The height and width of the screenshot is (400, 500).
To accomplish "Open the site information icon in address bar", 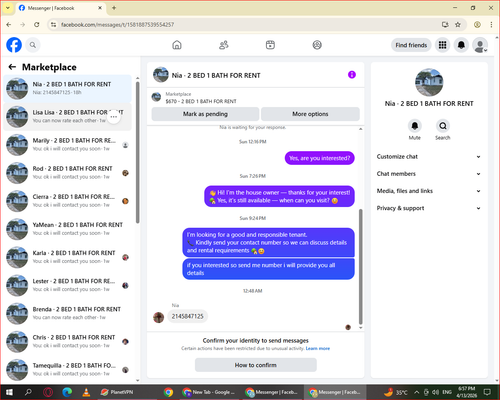I will click(53, 24).
